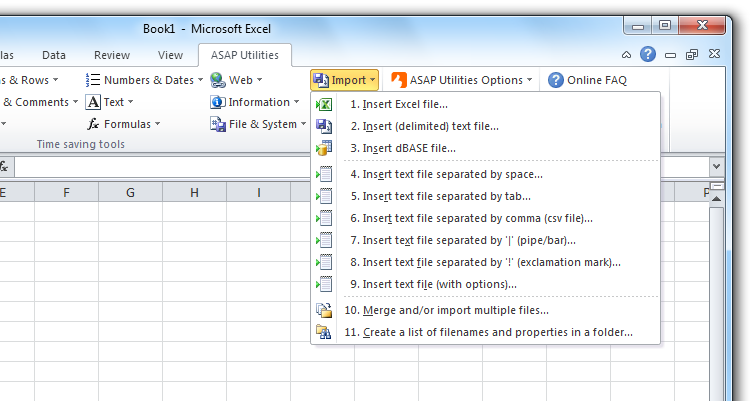Click the ASAP Utilities ribbon tab
This screenshot has height=401, width=750.
click(244, 55)
